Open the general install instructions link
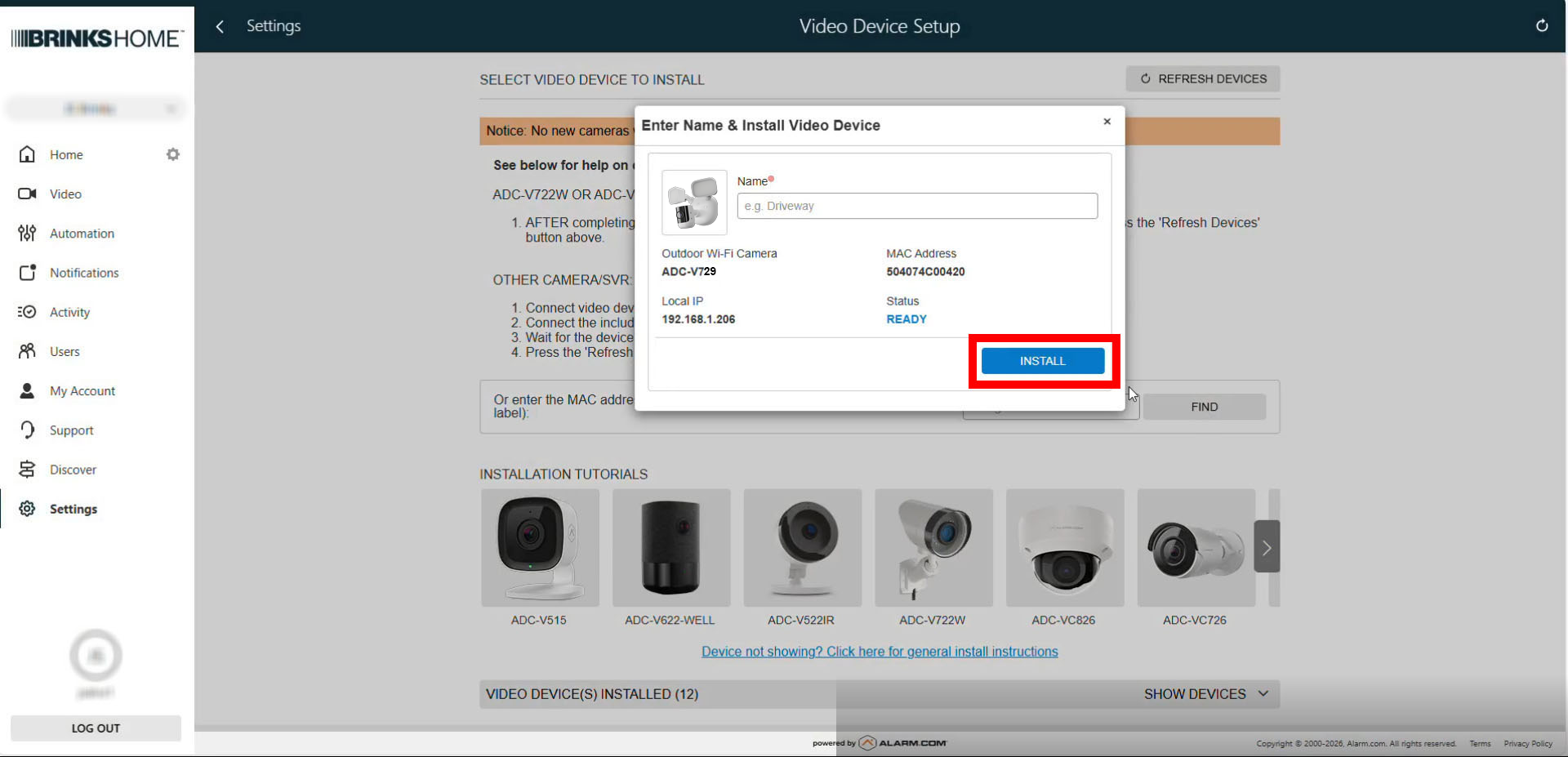This screenshot has height=757, width=1568. coord(880,652)
